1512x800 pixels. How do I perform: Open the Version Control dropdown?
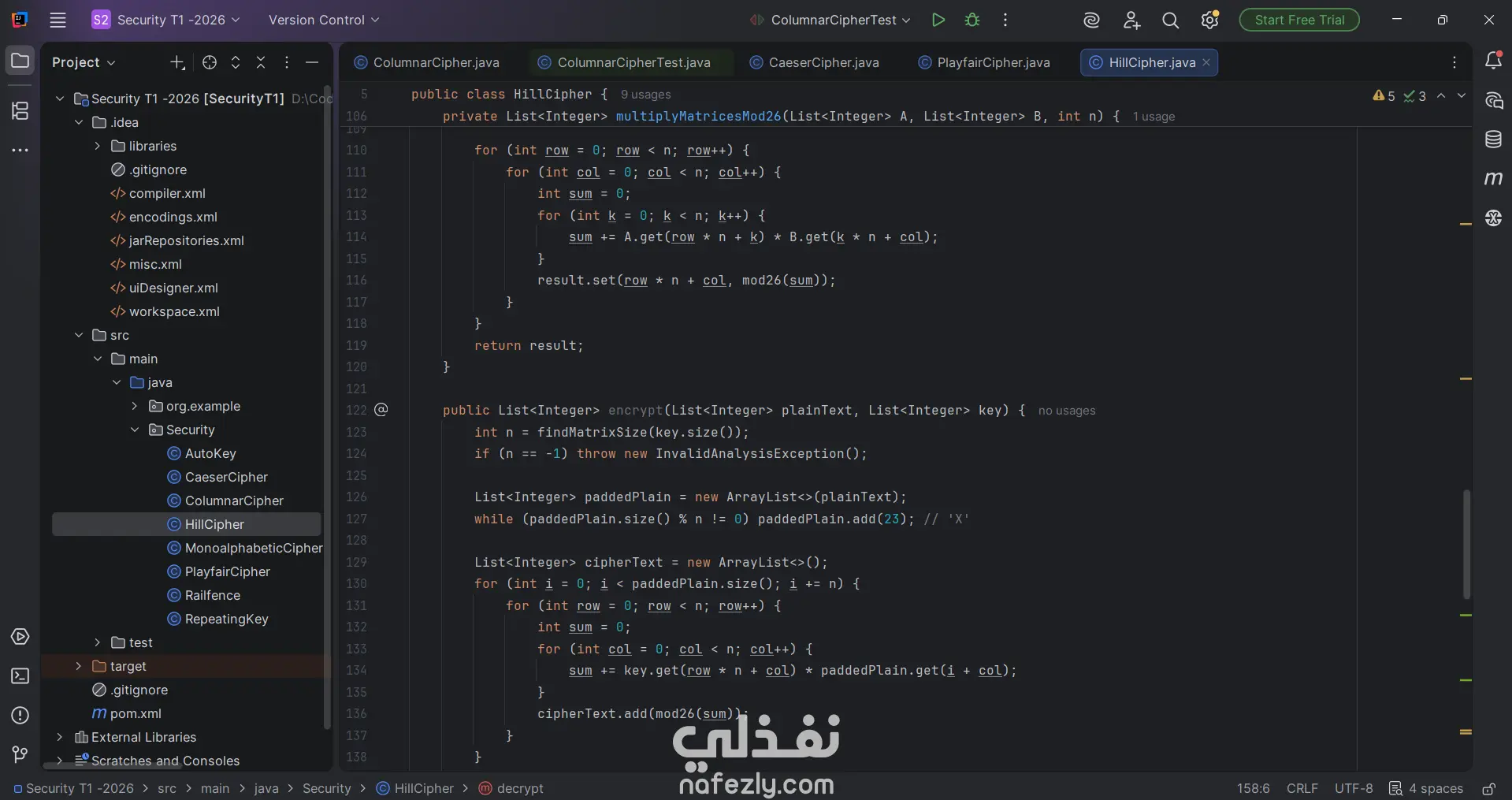click(x=324, y=20)
